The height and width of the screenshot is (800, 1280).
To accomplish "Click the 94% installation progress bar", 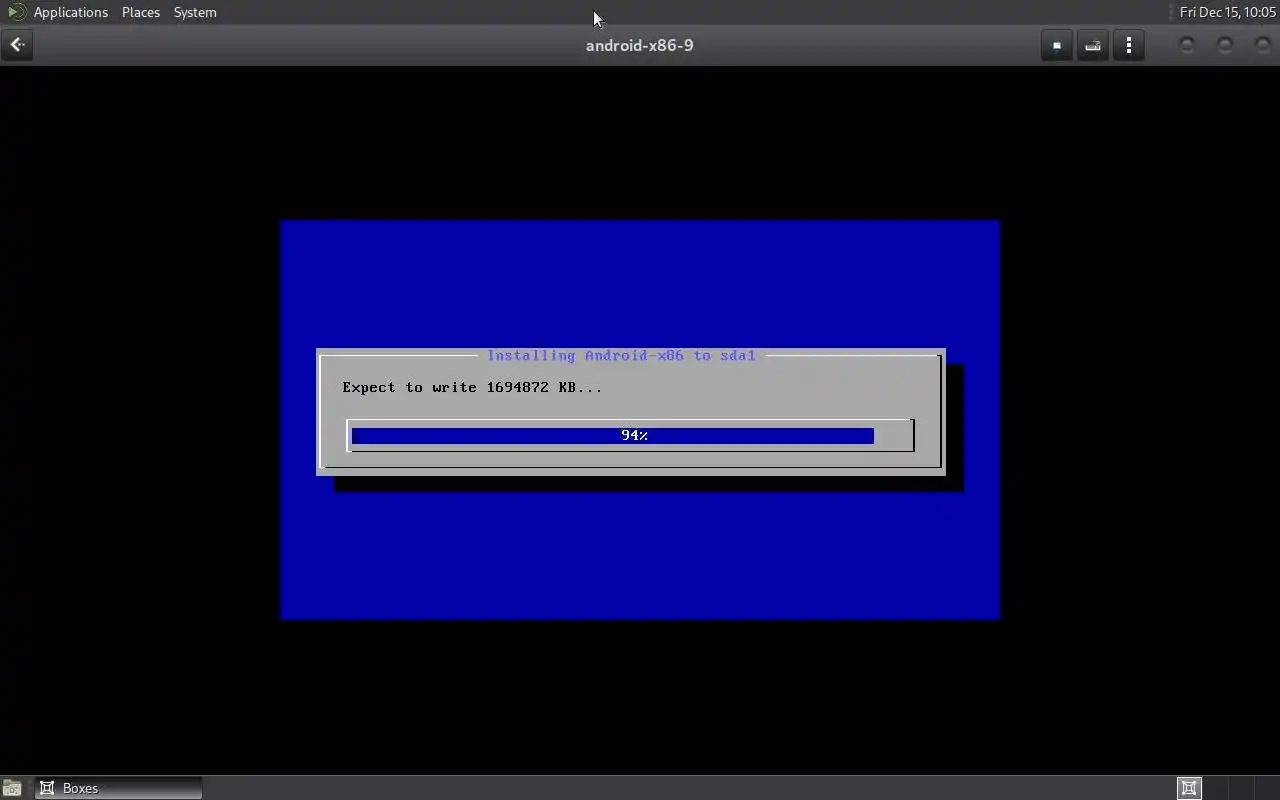I will (x=631, y=435).
